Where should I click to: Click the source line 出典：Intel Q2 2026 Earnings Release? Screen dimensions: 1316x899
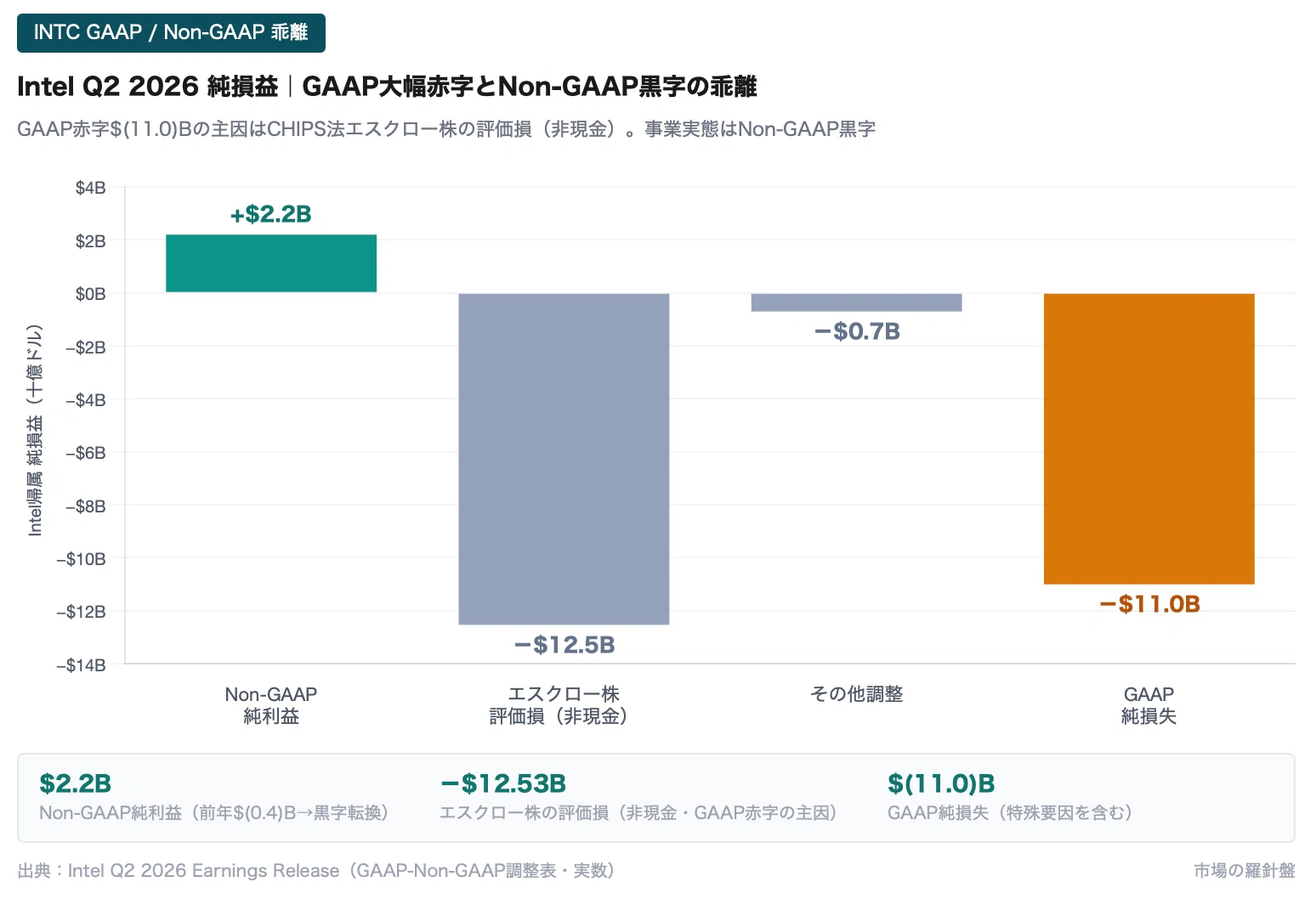coord(316,871)
